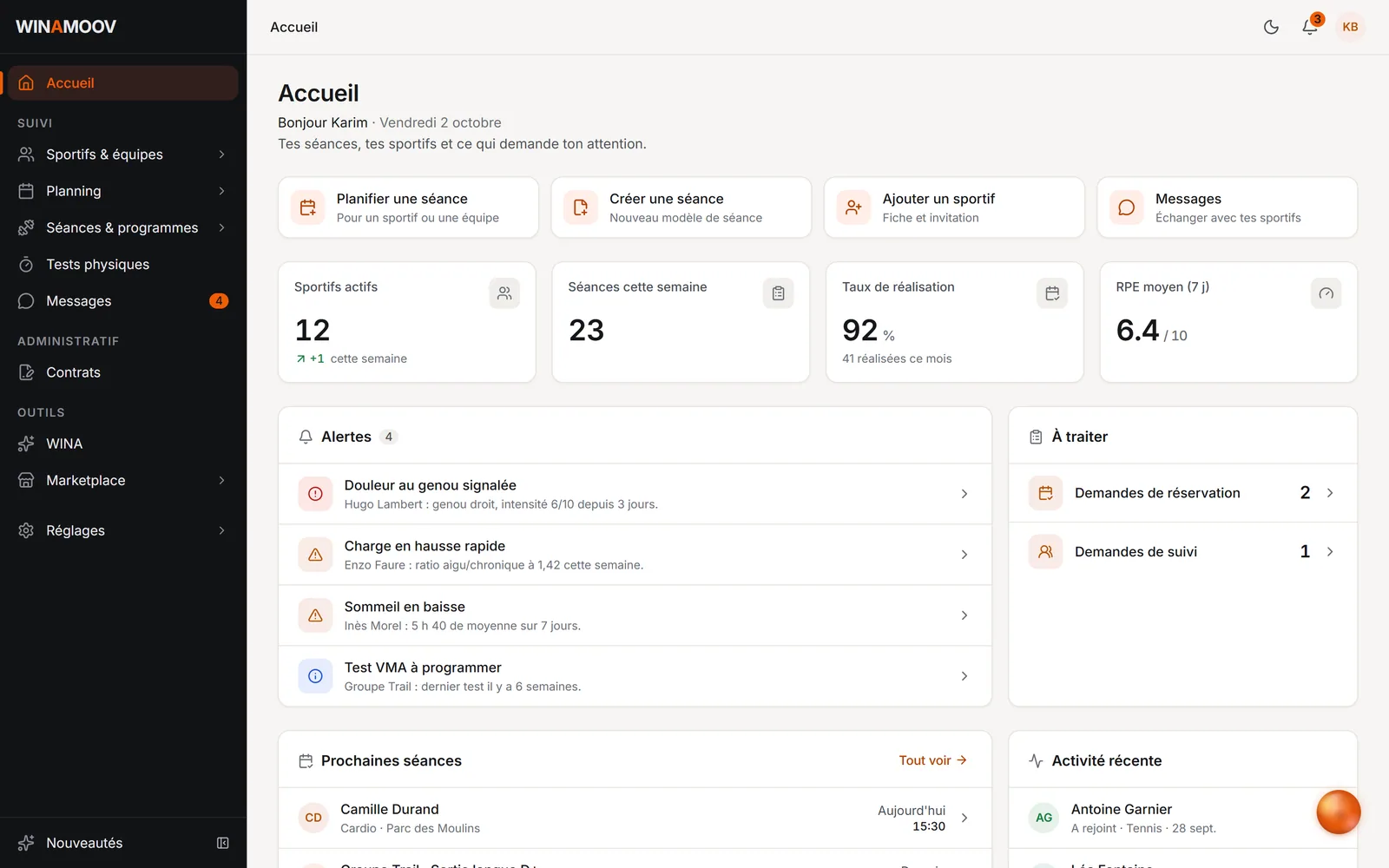The image size is (1389, 868).
Task: Click the Sportifs actifs users icon
Action: click(504, 293)
